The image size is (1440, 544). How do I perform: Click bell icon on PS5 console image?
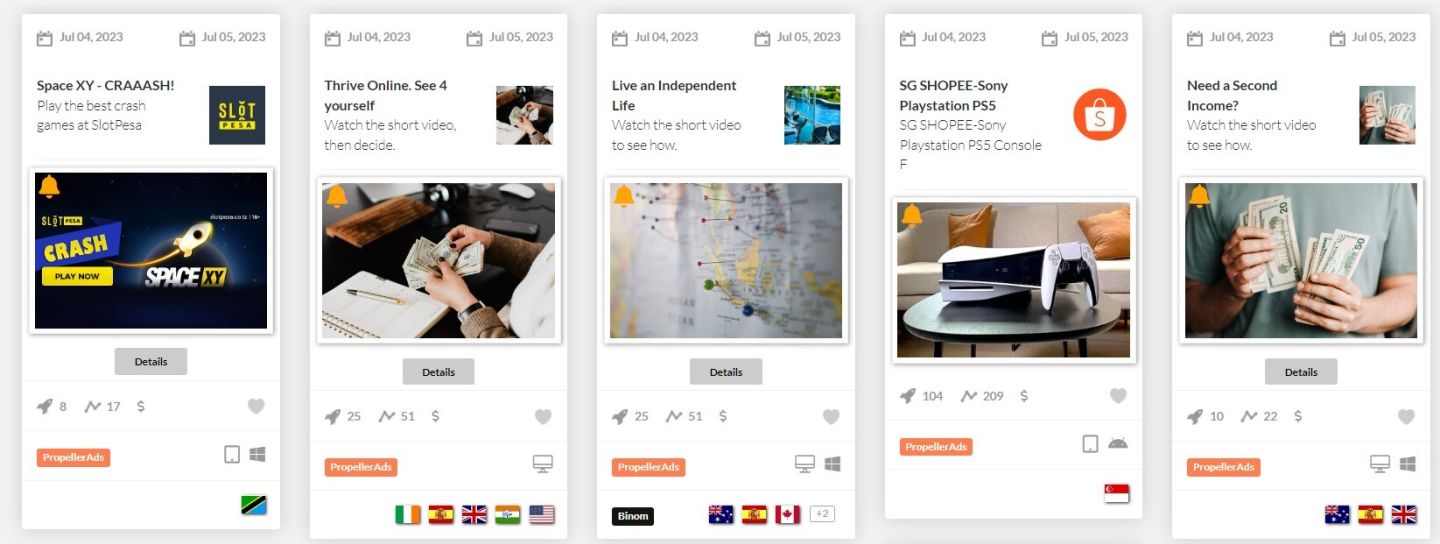point(911,215)
